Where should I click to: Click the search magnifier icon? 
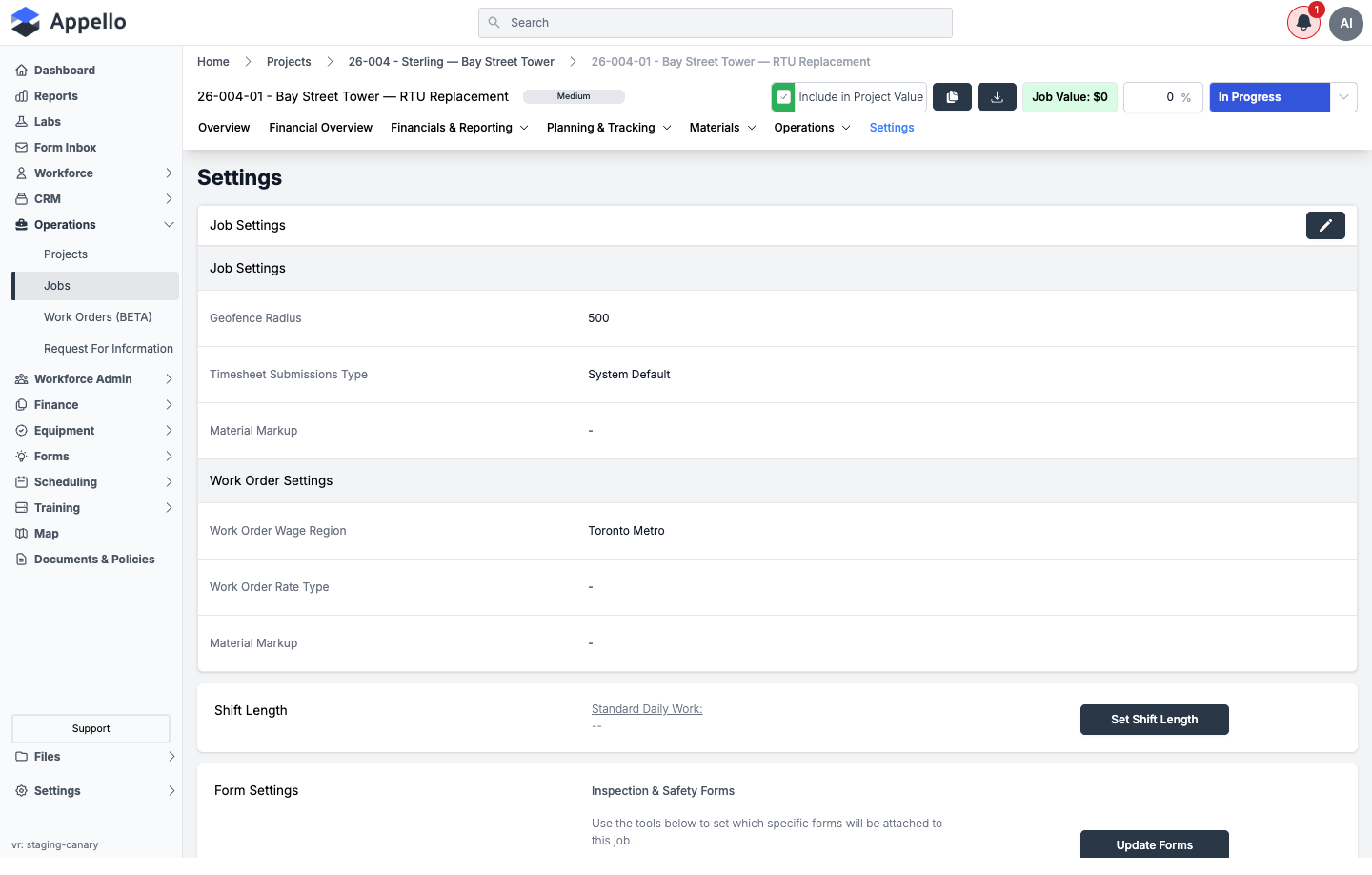494,23
